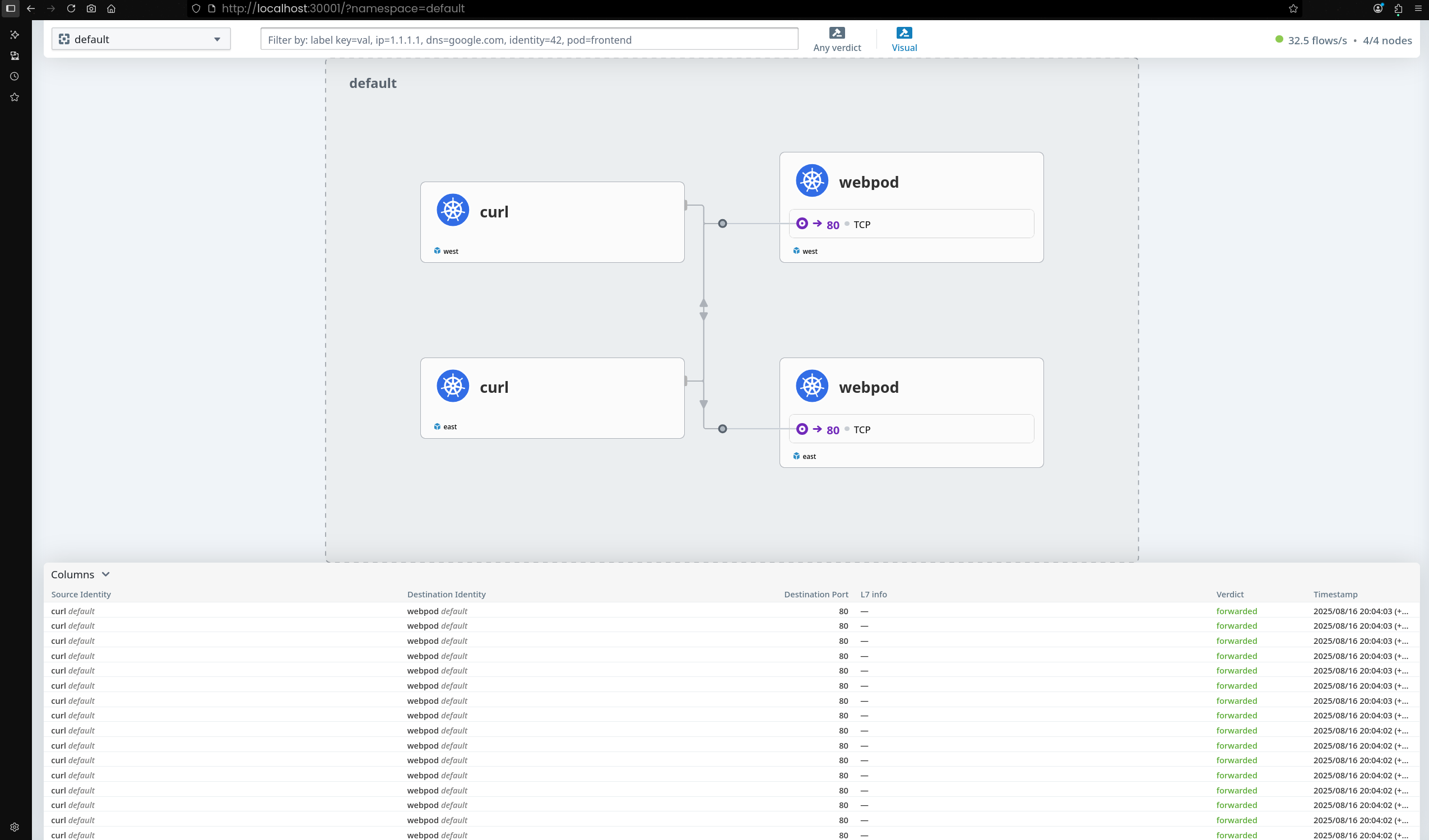This screenshot has height=840, width=1429.
Task: Take a page screenshot with camera icon
Action: [91, 8]
